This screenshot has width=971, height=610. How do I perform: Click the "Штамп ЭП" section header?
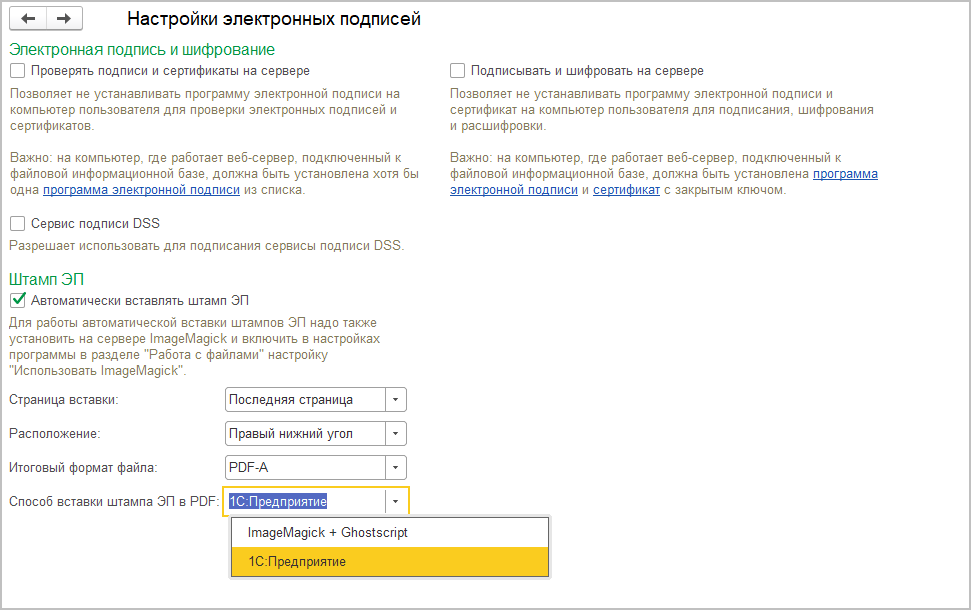pyautogui.click(x=45, y=280)
